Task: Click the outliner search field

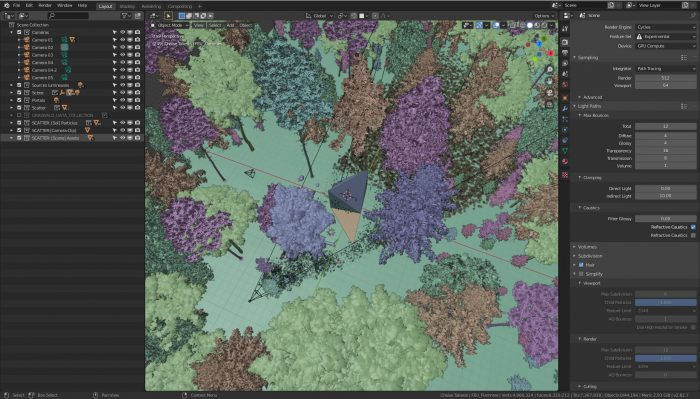Action: point(68,16)
